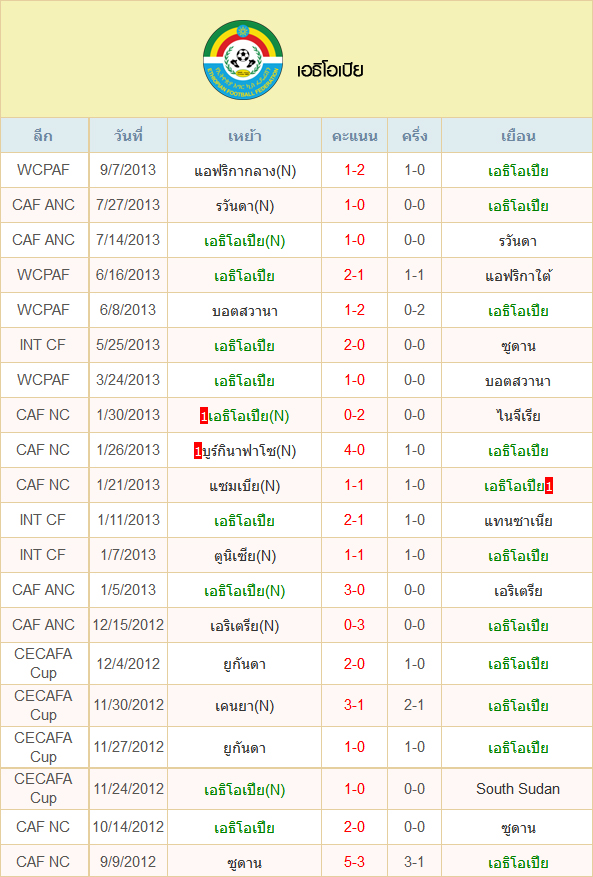Click score 1-2 for 9/7/2013 match
Screen dimensions: 593x877
355,170
